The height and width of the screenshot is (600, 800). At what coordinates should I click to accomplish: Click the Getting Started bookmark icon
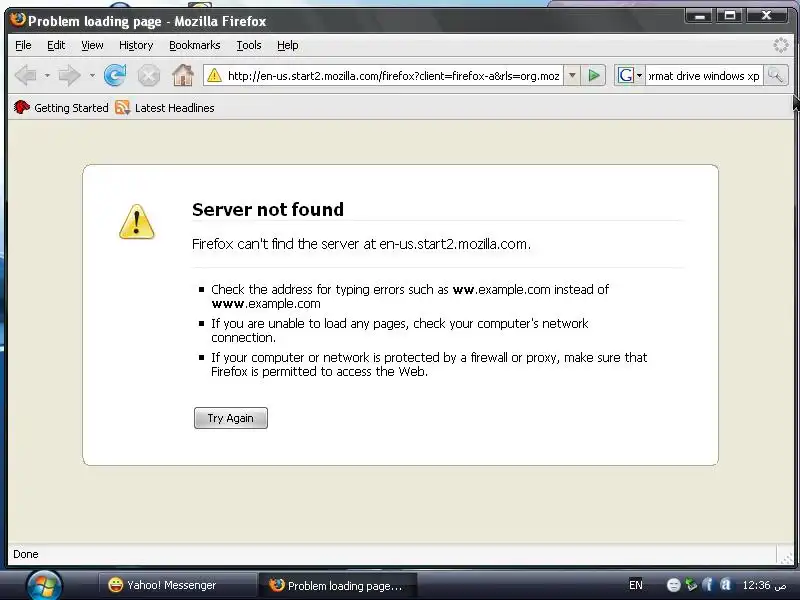(21, 107)
